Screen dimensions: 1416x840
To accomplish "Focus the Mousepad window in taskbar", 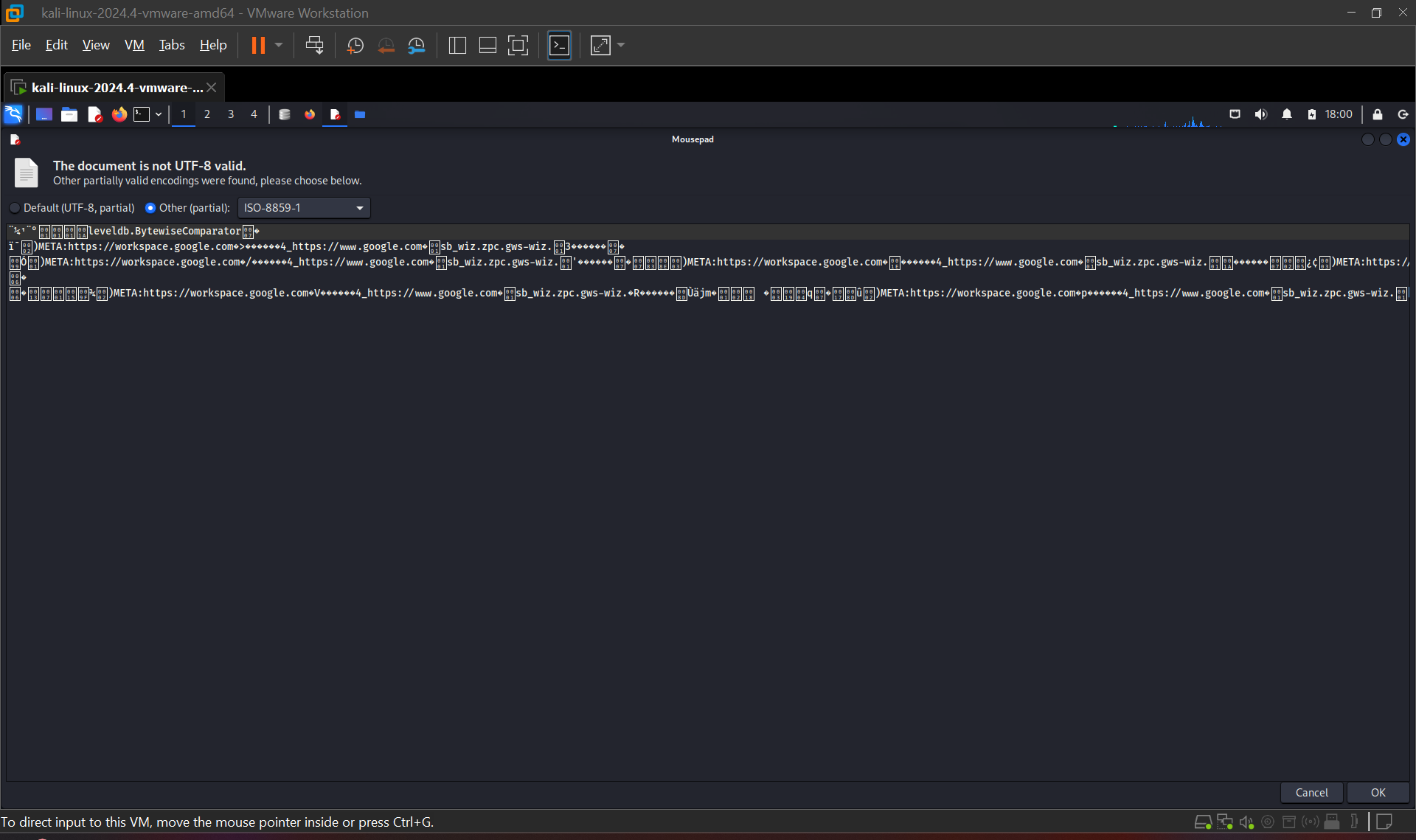I will (335, 114).
